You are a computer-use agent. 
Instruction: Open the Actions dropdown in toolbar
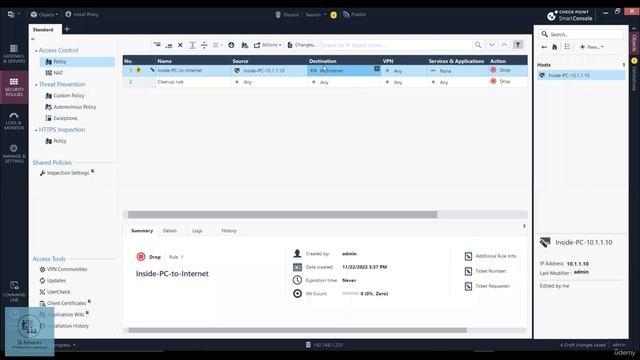click(x=268, y=45)
